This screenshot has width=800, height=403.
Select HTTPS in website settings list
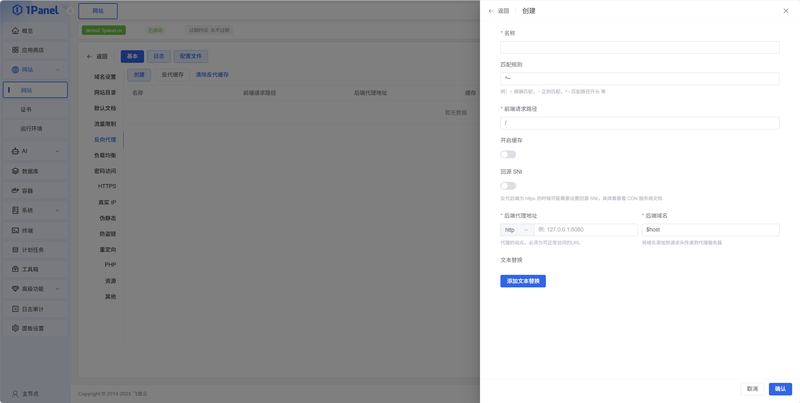107,186
